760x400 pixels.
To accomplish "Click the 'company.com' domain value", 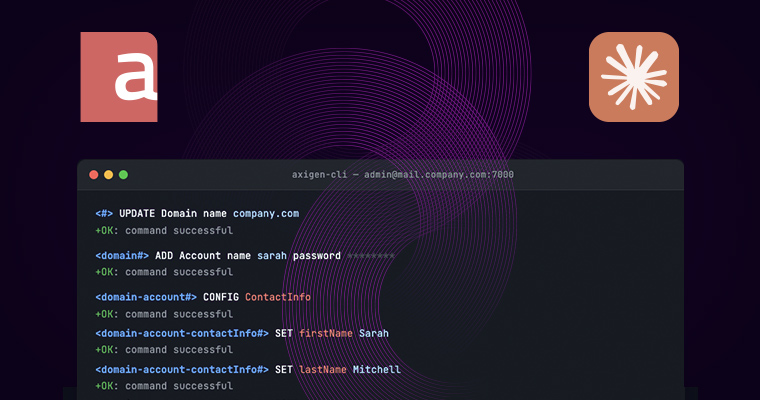I will pos(266,214).
